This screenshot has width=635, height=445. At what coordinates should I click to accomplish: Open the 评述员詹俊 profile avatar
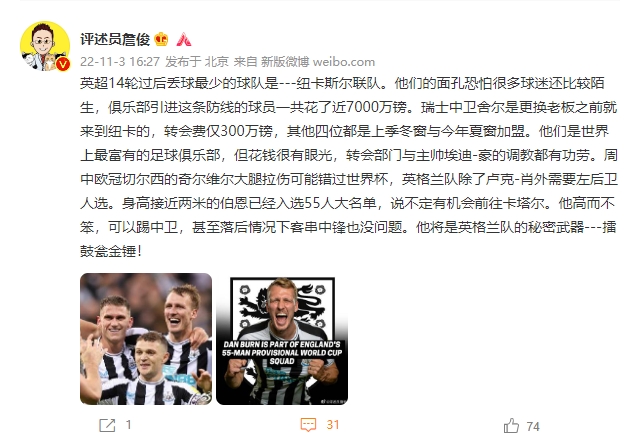coord(45,46)
